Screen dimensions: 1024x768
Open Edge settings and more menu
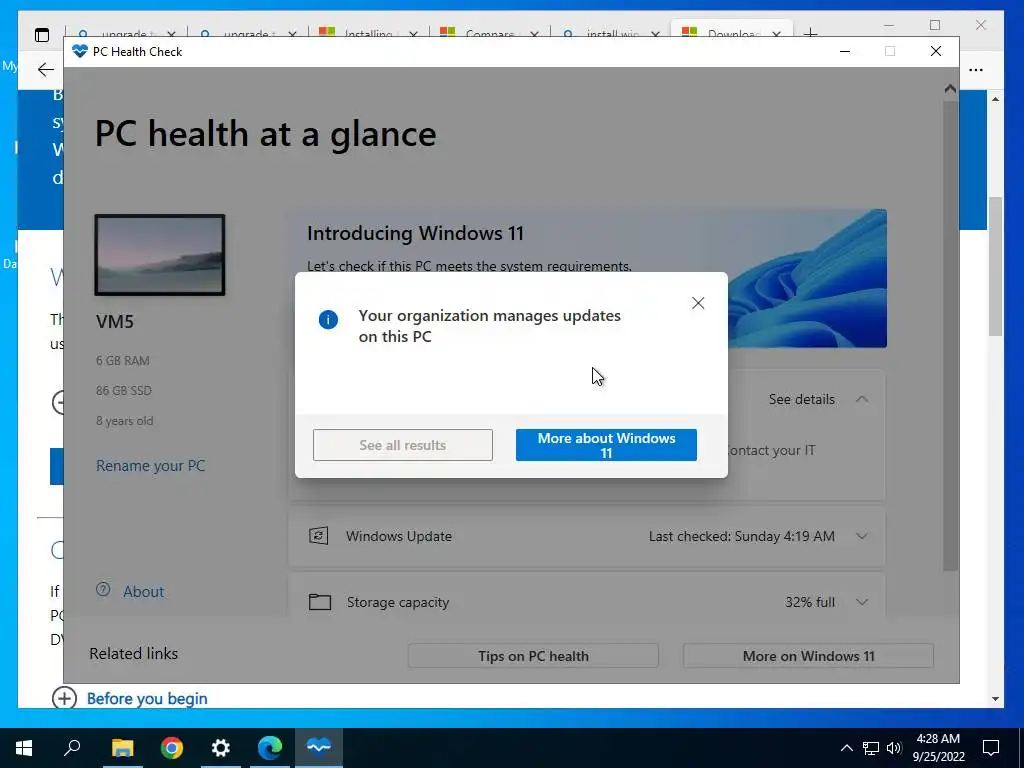976,70
